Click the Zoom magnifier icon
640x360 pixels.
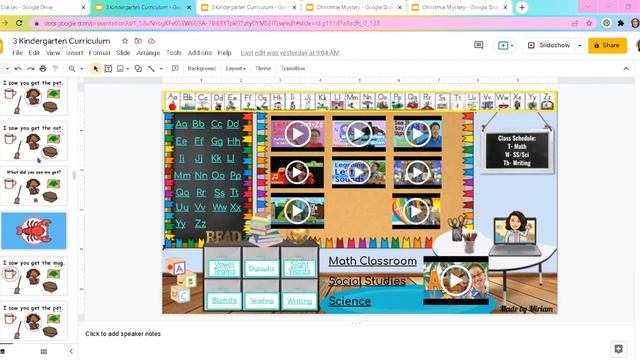(x=72, y=69)
